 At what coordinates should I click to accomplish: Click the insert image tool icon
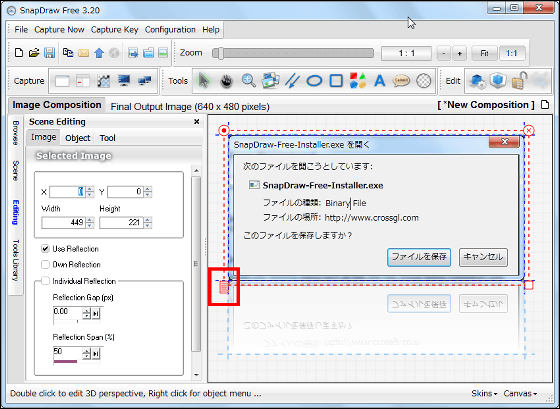[x=270, y=81]
